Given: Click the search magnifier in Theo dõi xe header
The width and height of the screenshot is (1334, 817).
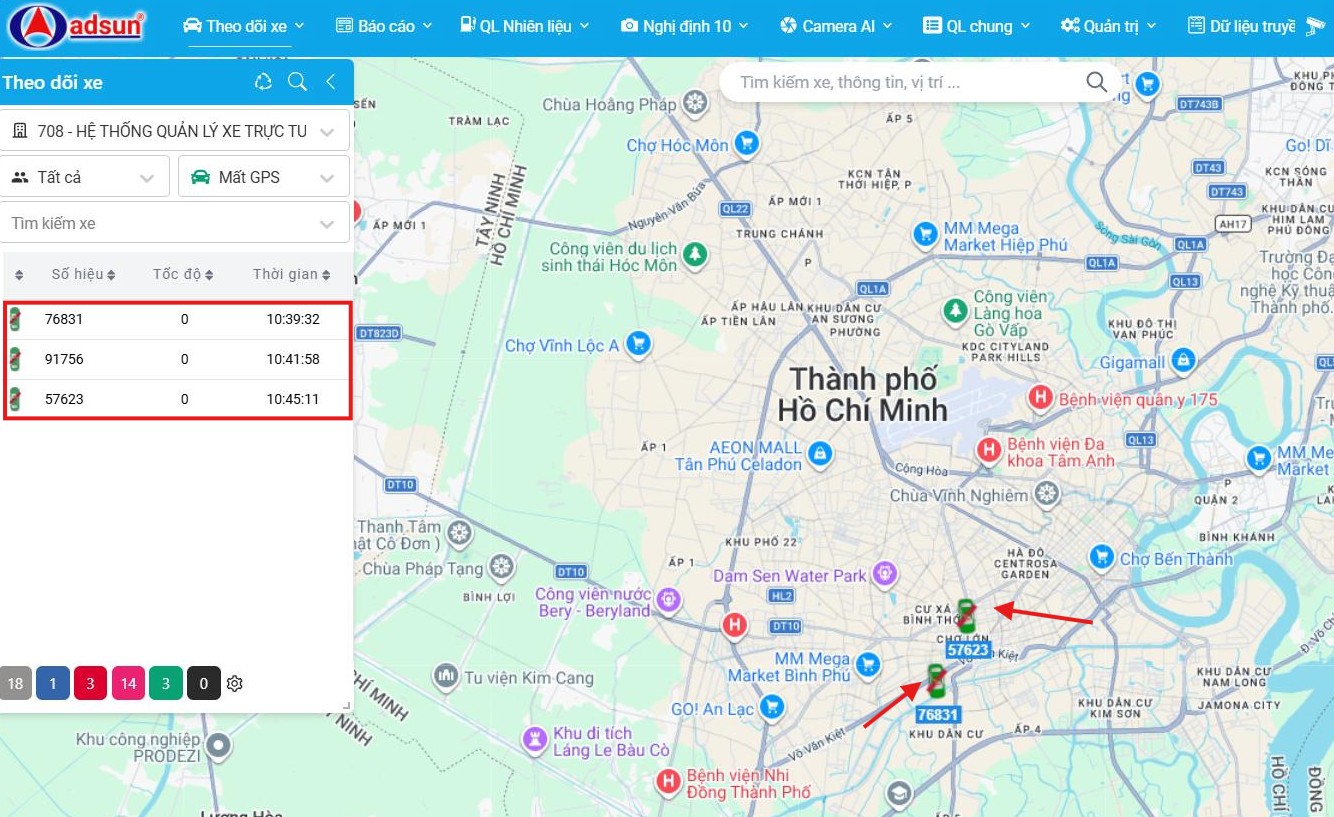Looking at the screenshot, I should pos(297,82).
